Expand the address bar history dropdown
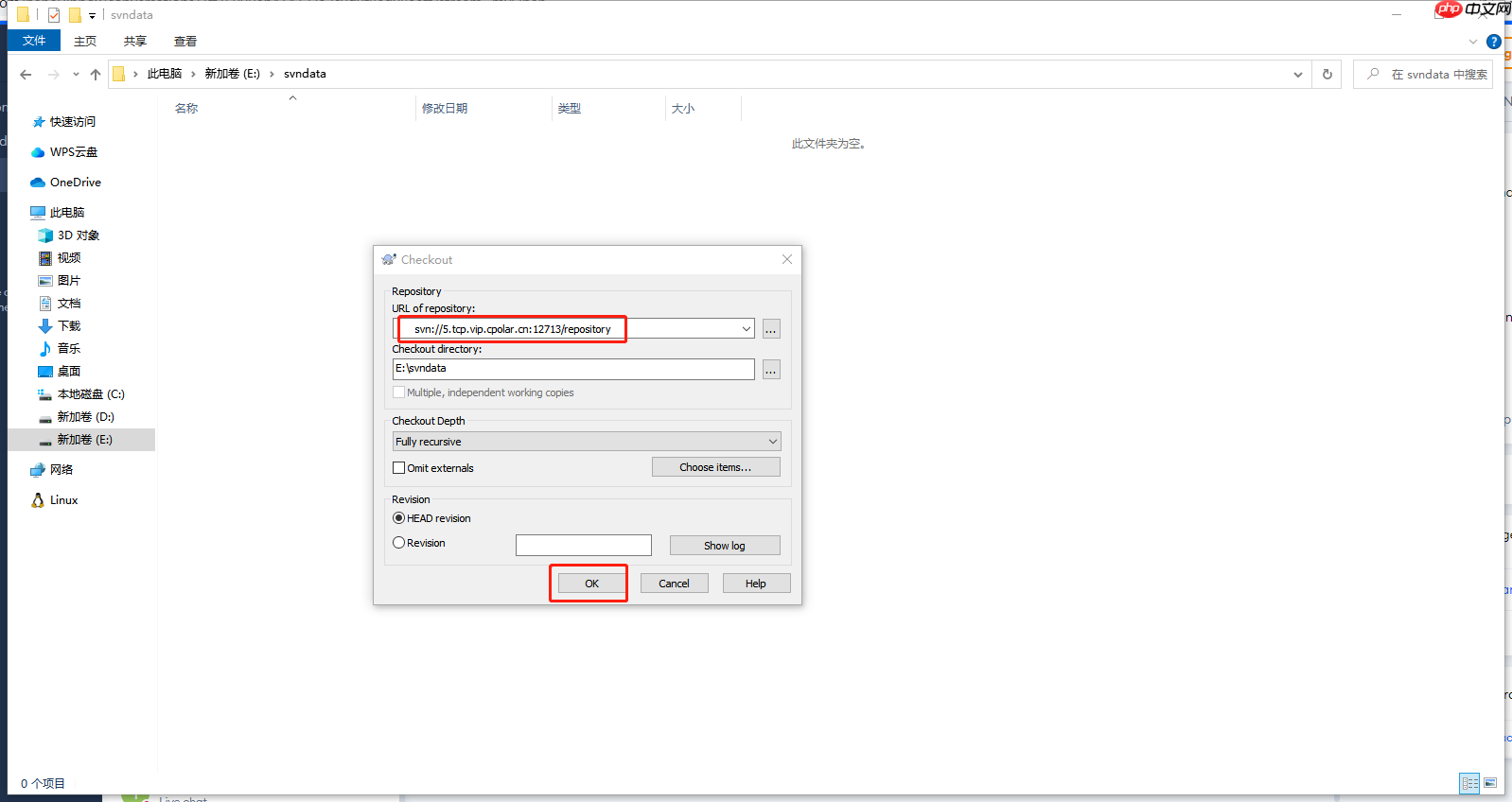Viewport: 1512px width, 802px height. click(1298, 74)
